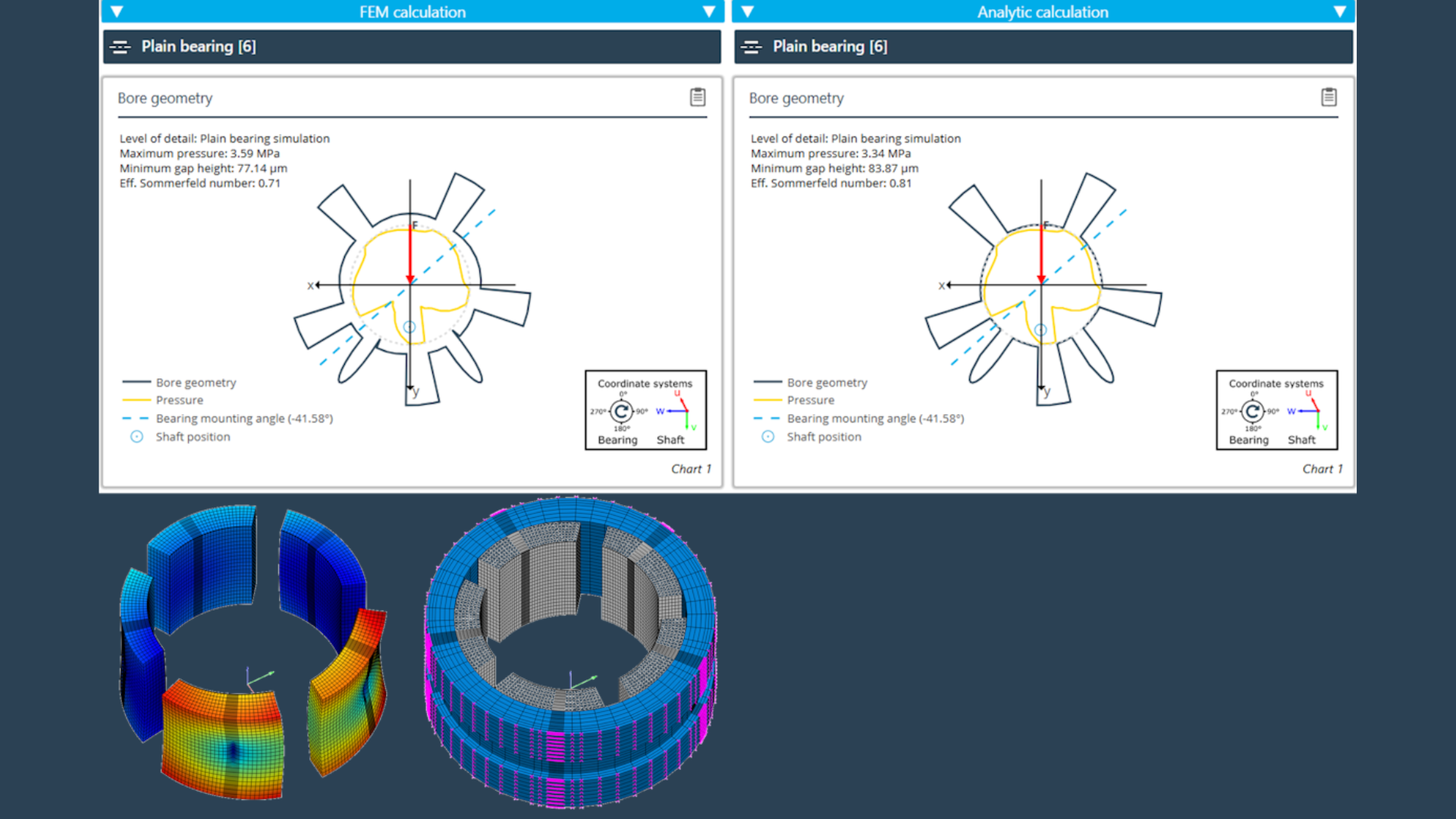Image resolution: width=1456 pixels, height=819 pixels.
Task: Click Bore geometry title in FEM panel
Action: point(165,99)
